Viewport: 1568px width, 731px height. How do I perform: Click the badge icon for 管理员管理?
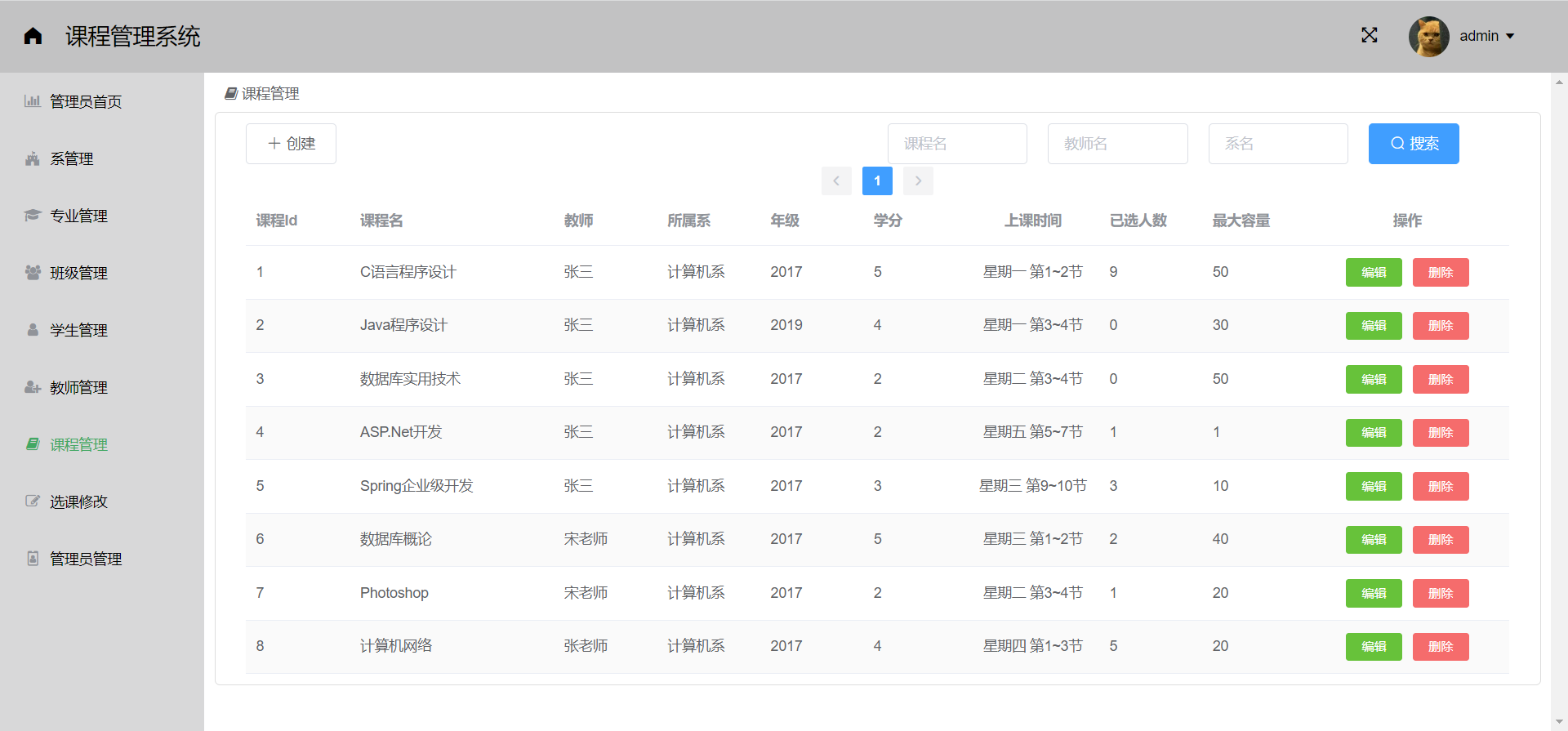(33, 559)
